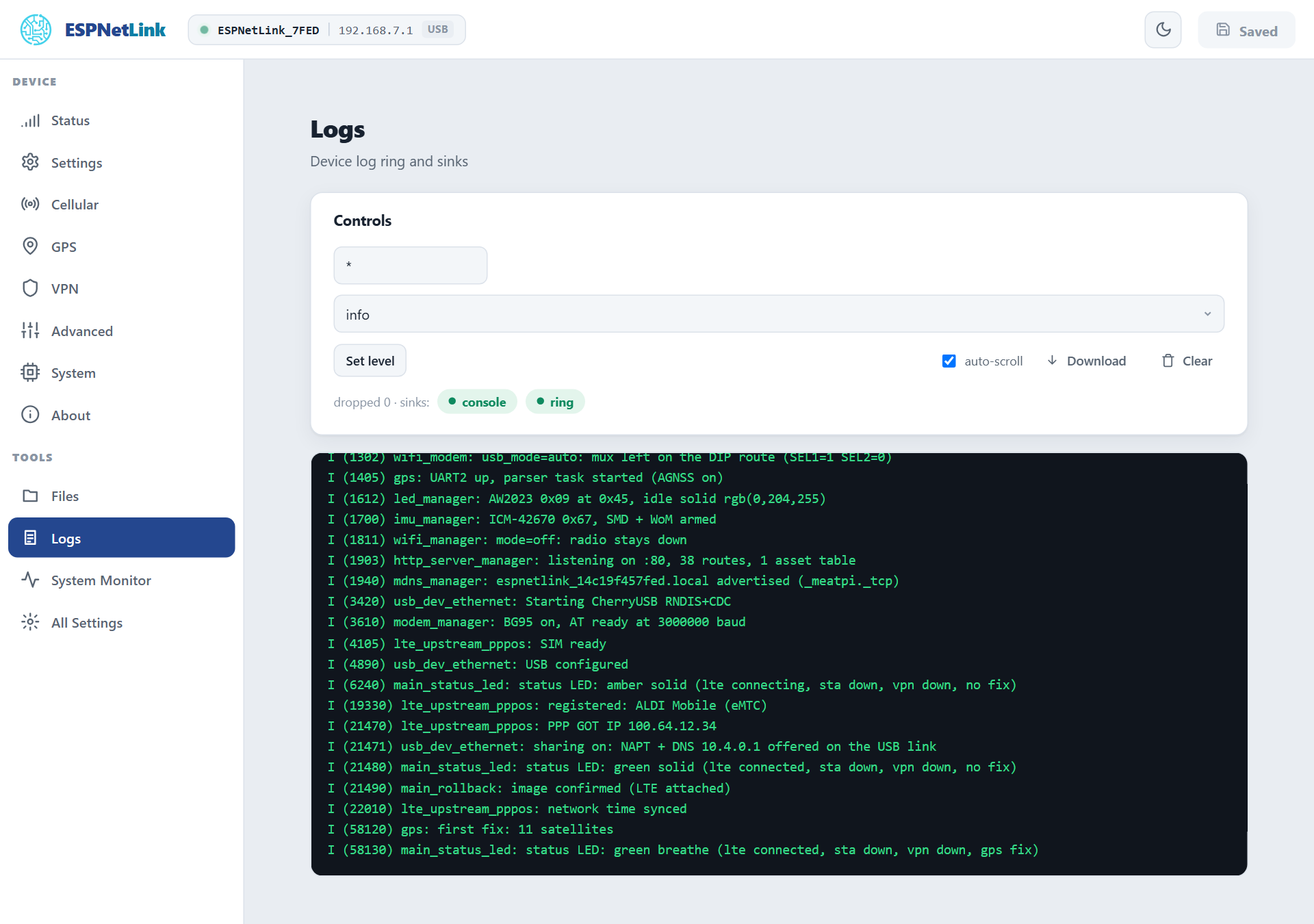Open the About page
1314x924 pixels.
122,415
